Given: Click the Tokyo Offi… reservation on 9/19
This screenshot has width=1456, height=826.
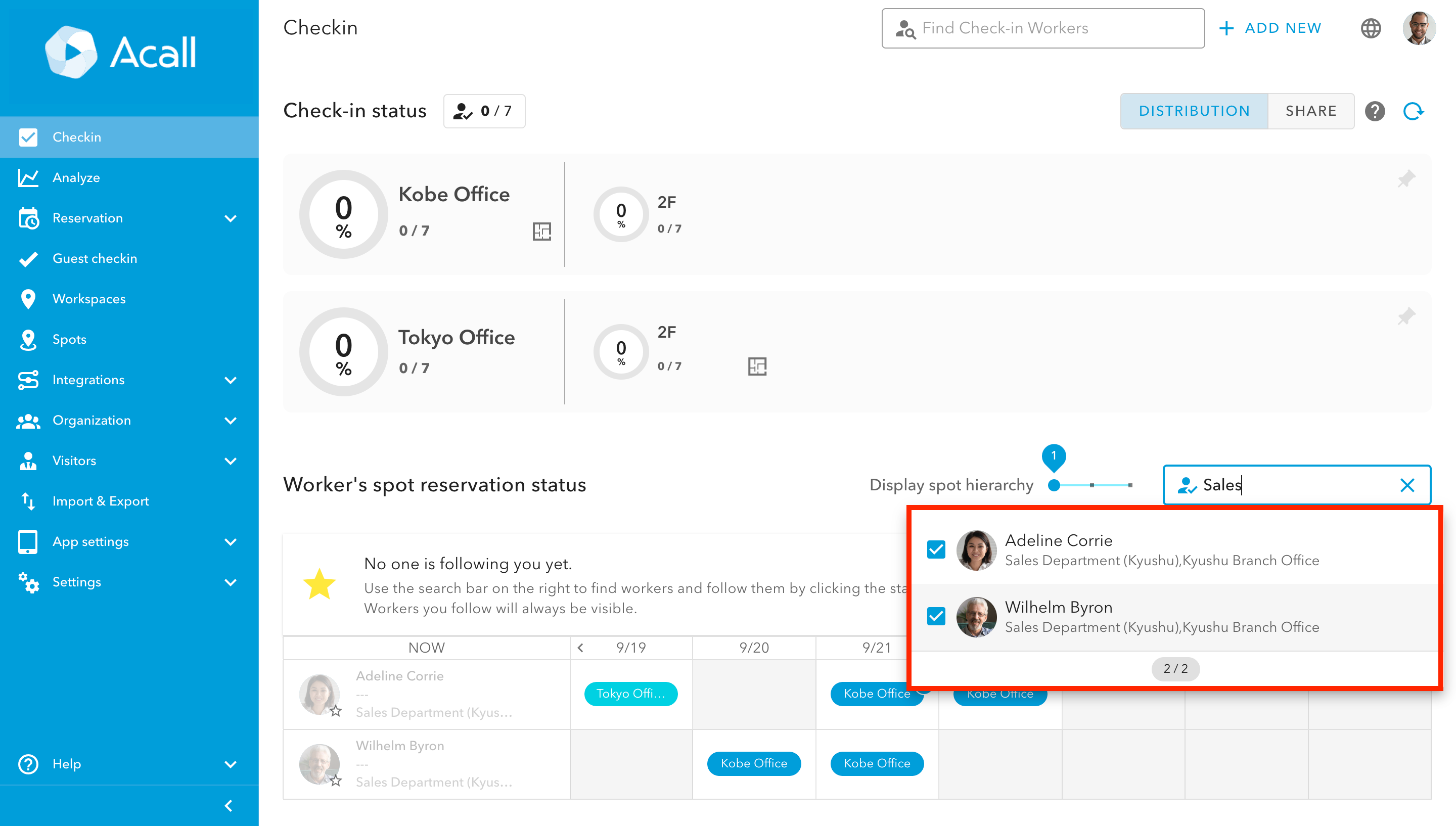Looking at the screenshot, I should [x=630, y=693].
